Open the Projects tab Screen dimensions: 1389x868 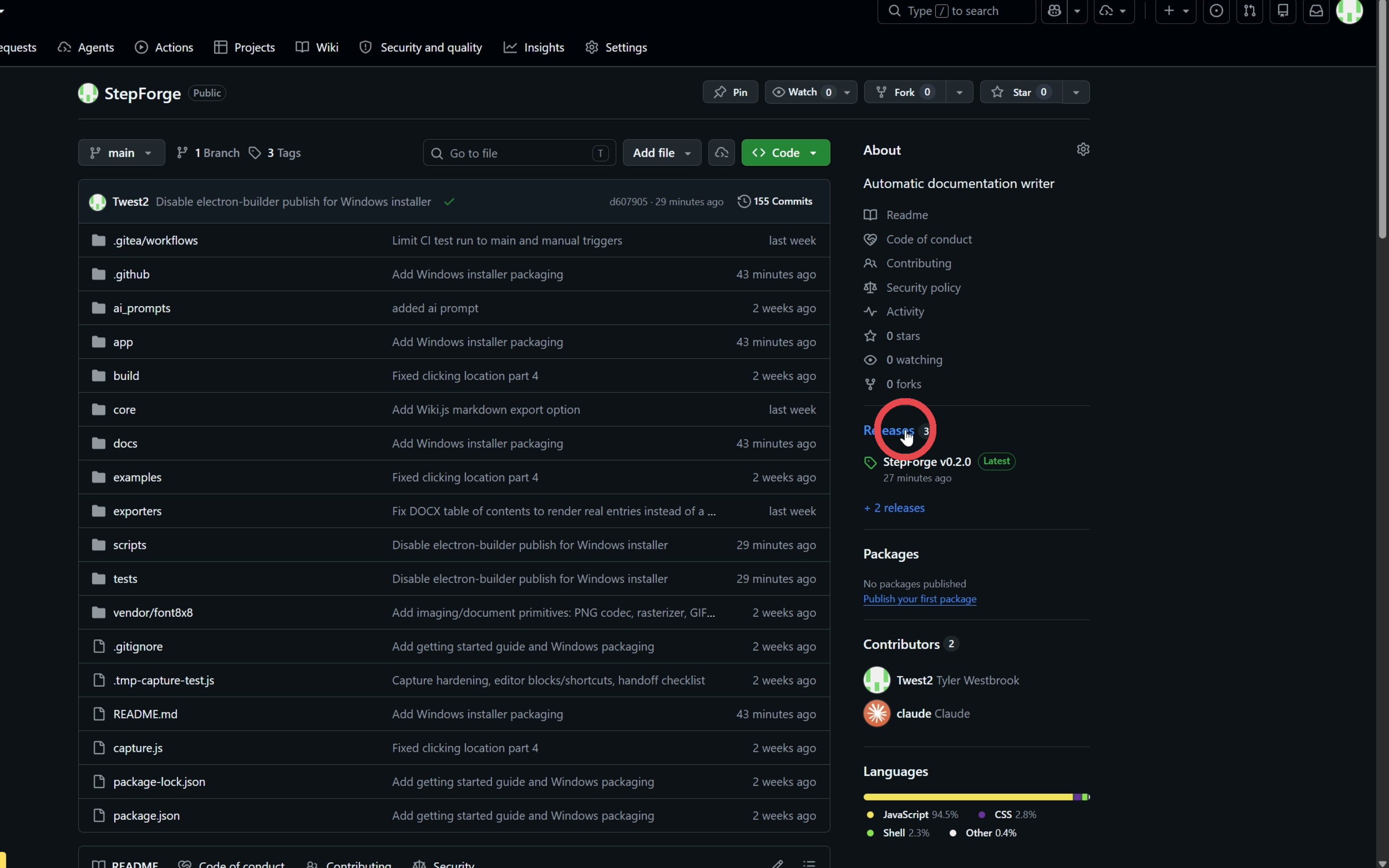coord(245,48)
